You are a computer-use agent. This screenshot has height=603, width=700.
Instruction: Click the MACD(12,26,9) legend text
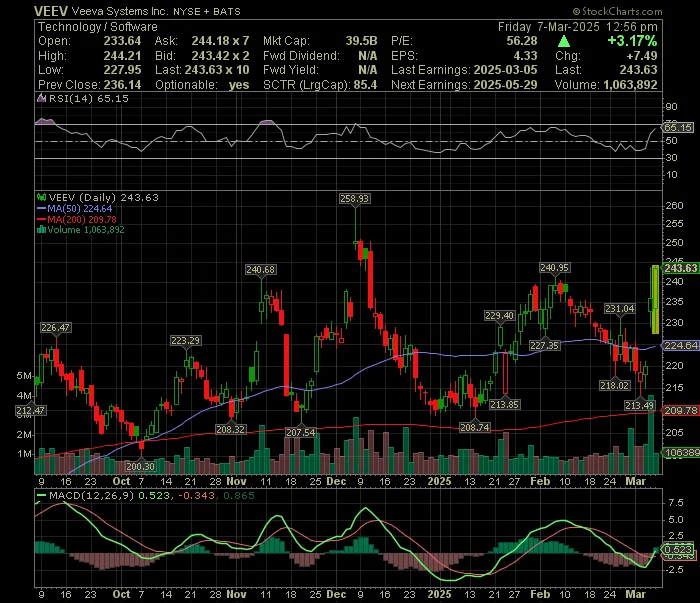click(92, 495)
